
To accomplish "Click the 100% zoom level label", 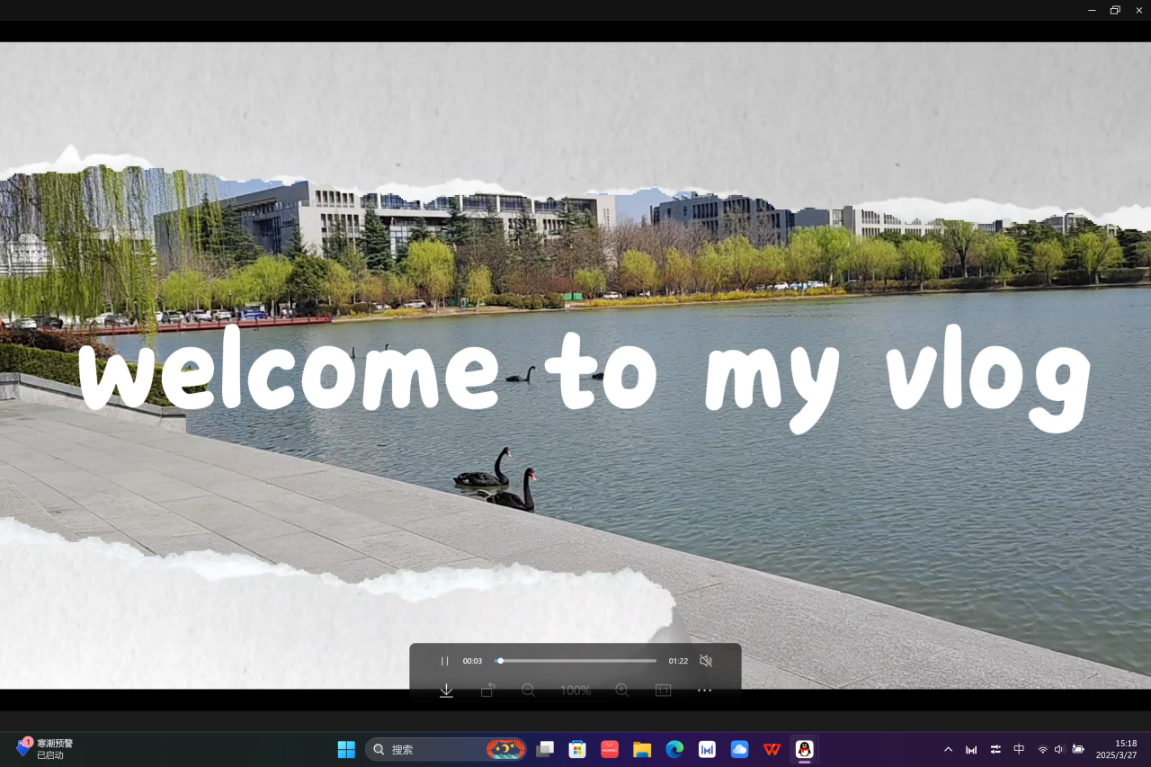I will (x=575, y=690).
